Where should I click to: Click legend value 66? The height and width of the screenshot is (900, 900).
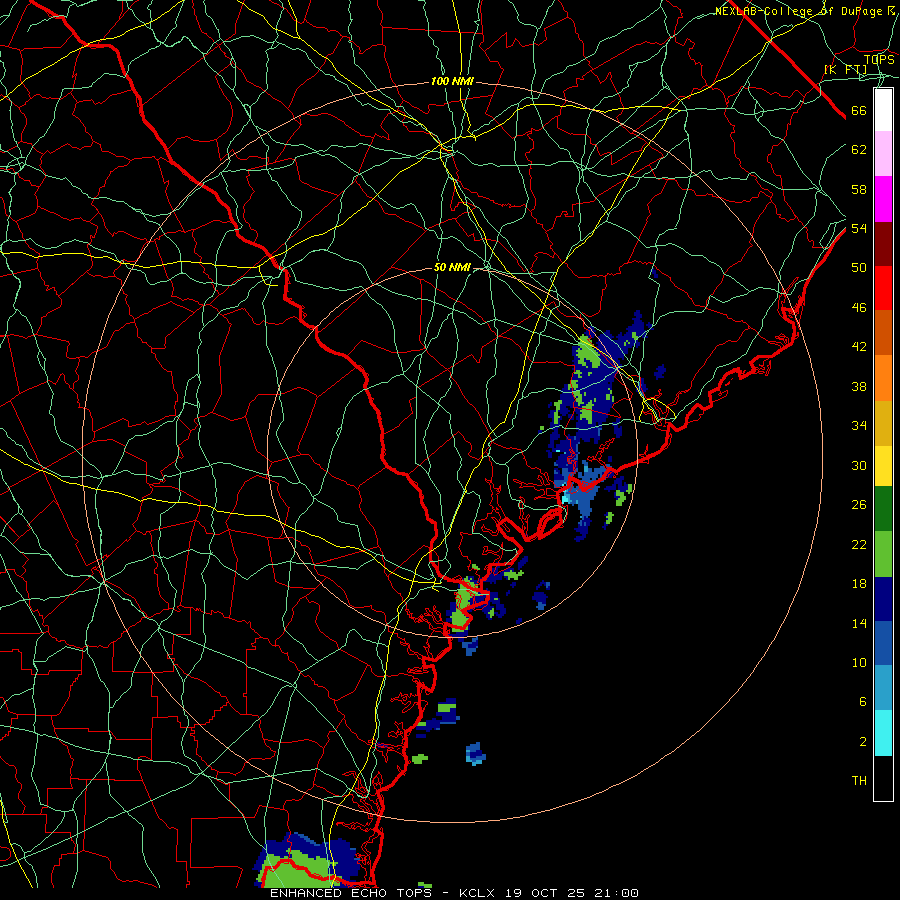coord(859,110)
